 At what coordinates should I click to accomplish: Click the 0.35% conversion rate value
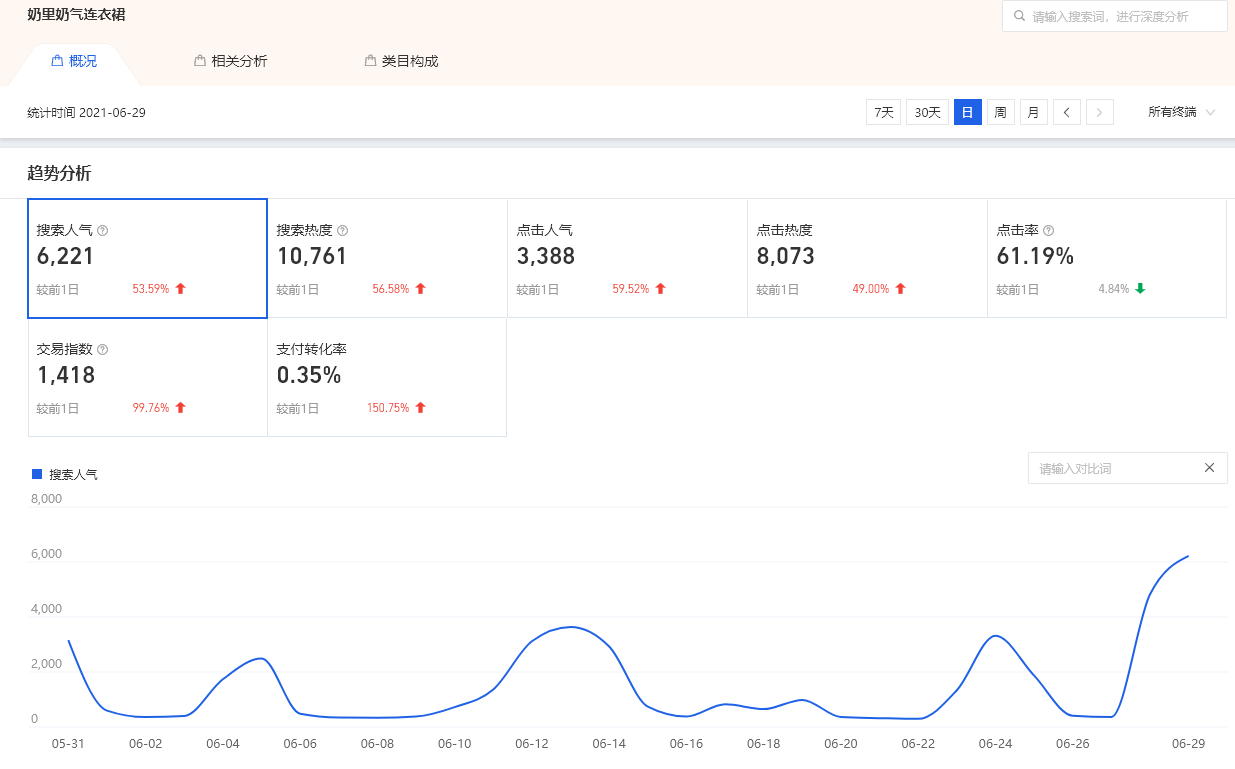pyautogui.click(x=309, y=375)
